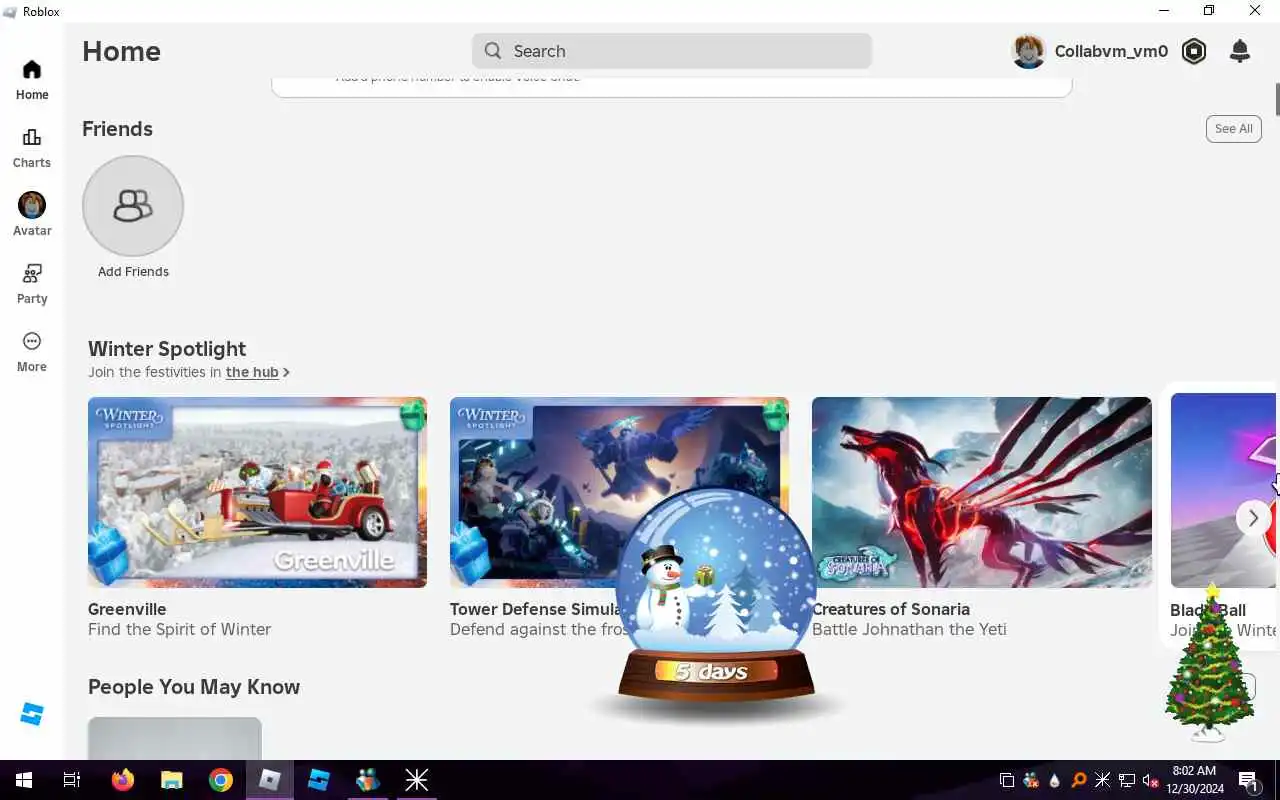Image resolution: width=1280 pixels, height=800 pixels.
Task: Follow 'the hub' link
Action: pyautogui.click(x=252, y=372)
